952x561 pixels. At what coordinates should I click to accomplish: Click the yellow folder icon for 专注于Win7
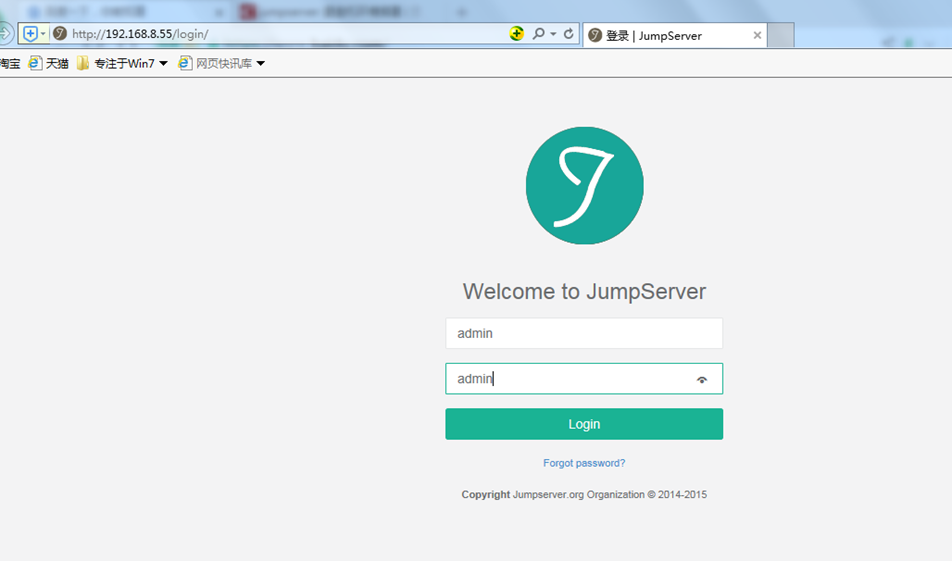83,63
